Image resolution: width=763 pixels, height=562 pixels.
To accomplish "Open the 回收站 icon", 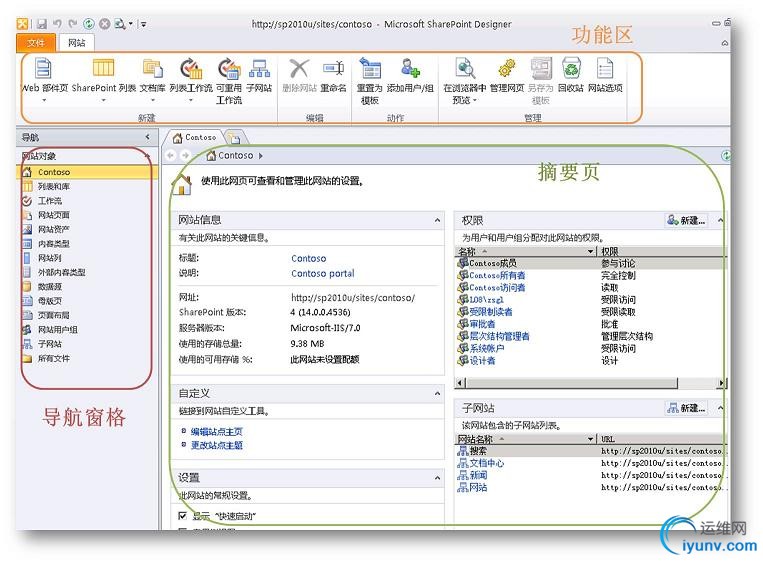I will click(571, 68).
